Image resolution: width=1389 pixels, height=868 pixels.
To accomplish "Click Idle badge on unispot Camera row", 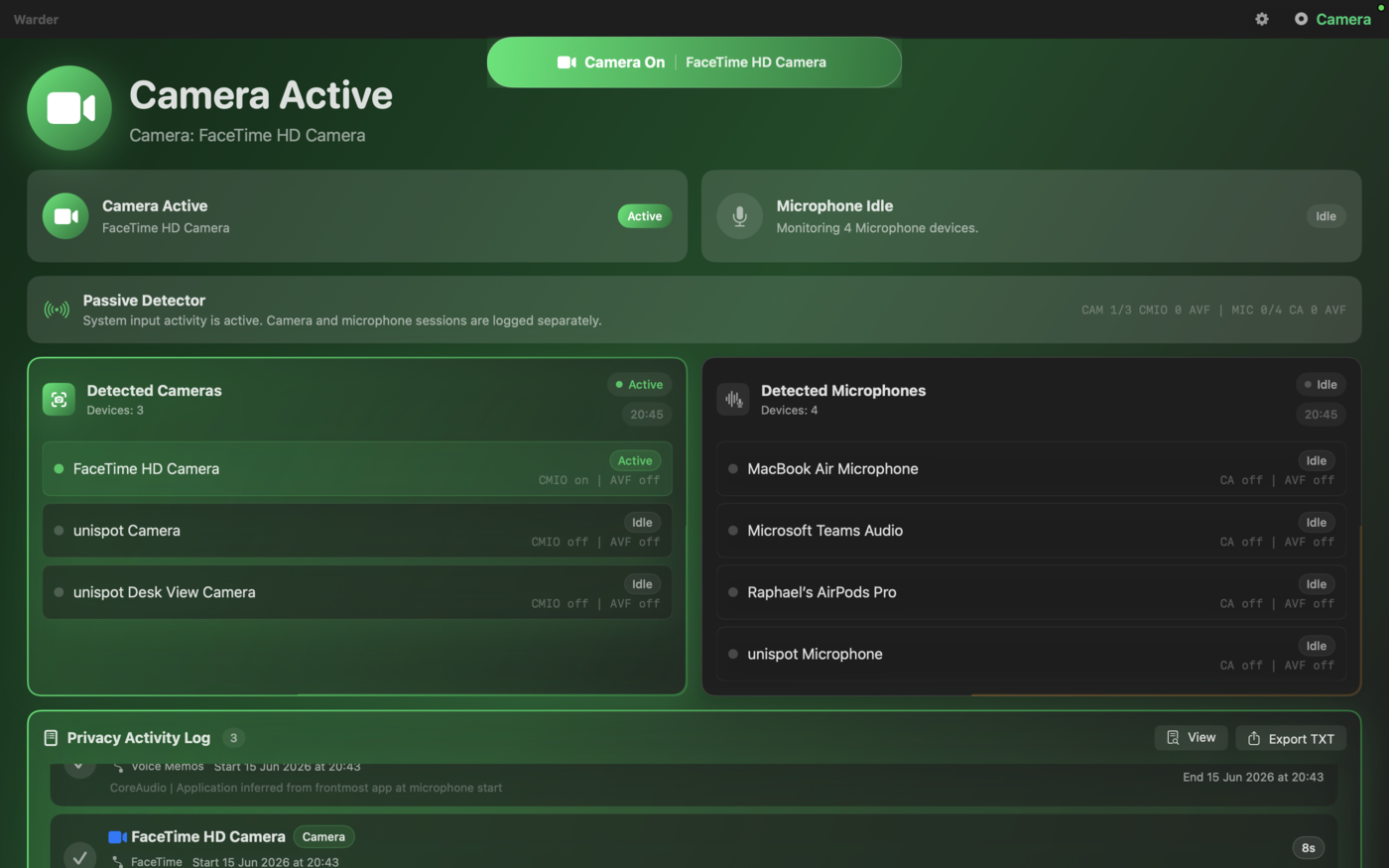I will tap(642, 523).
